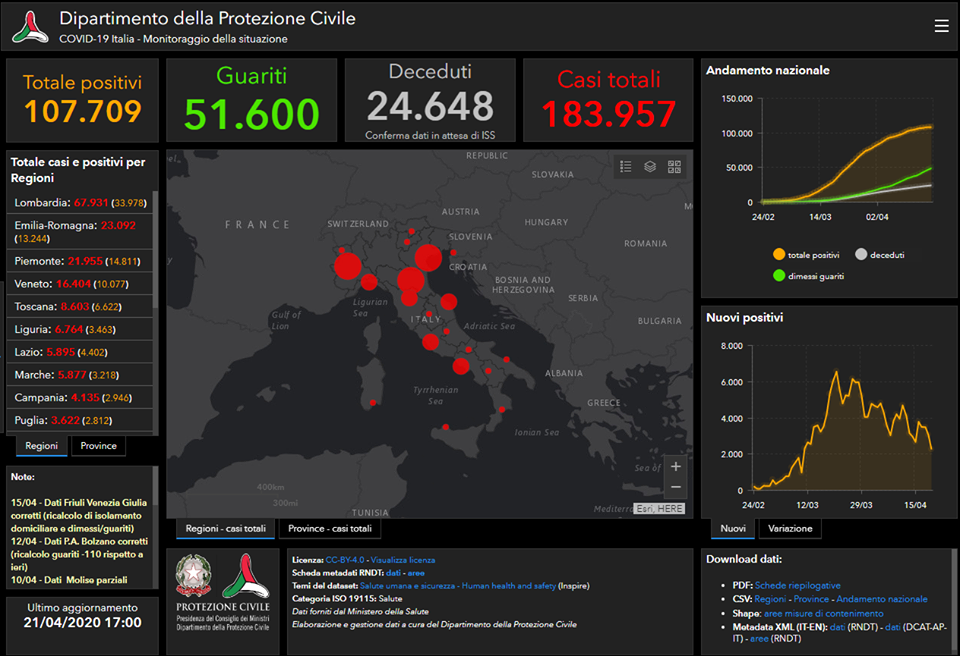Click the large red circle over Lombardia
Screen dimensions: 960x656
347,266
